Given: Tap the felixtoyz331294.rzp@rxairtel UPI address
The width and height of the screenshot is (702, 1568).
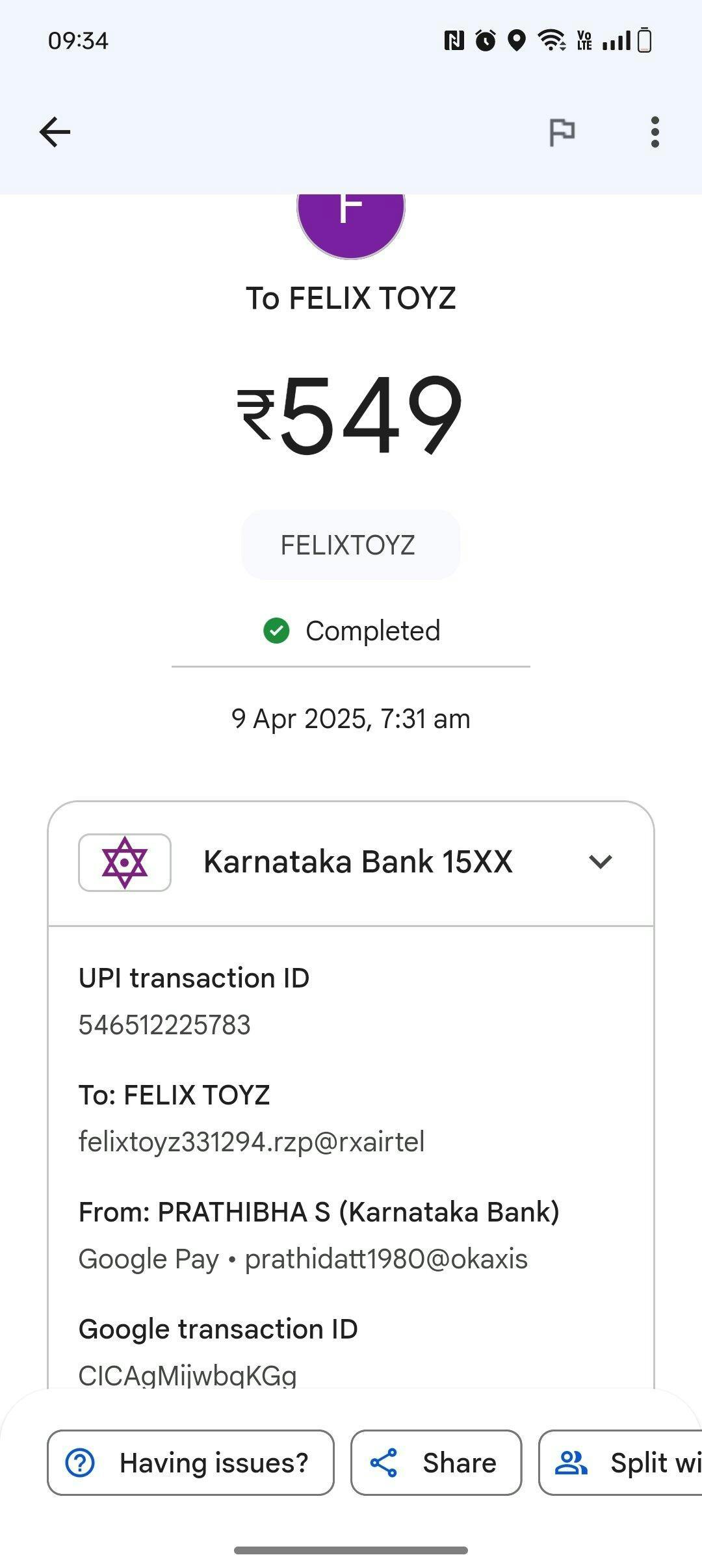Looking at the screenshot, I should (x=252, y=1142).
